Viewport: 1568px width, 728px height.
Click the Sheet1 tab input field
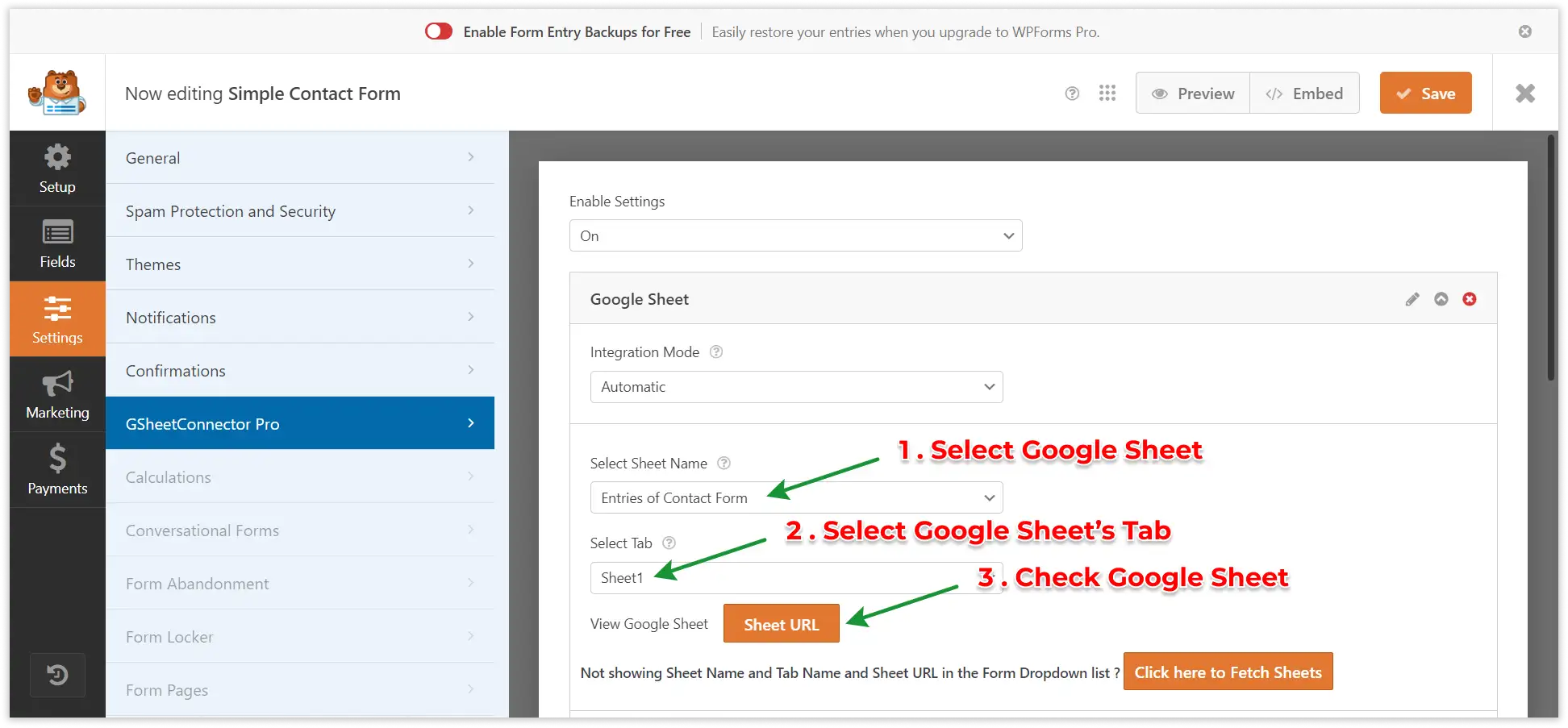(795, 577)
